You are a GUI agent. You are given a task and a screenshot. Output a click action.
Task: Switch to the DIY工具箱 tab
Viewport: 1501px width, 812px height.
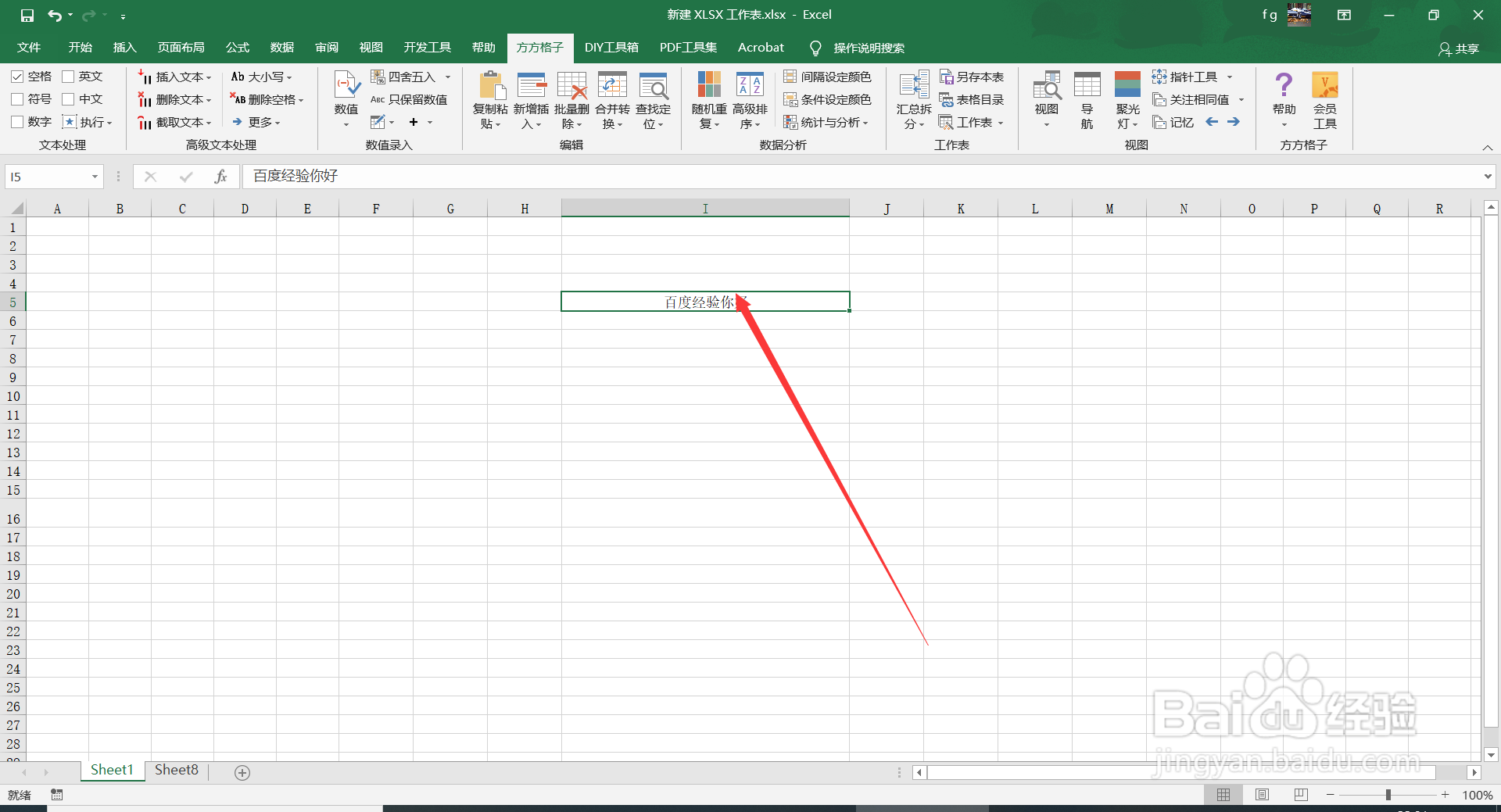tap(611, 48)
